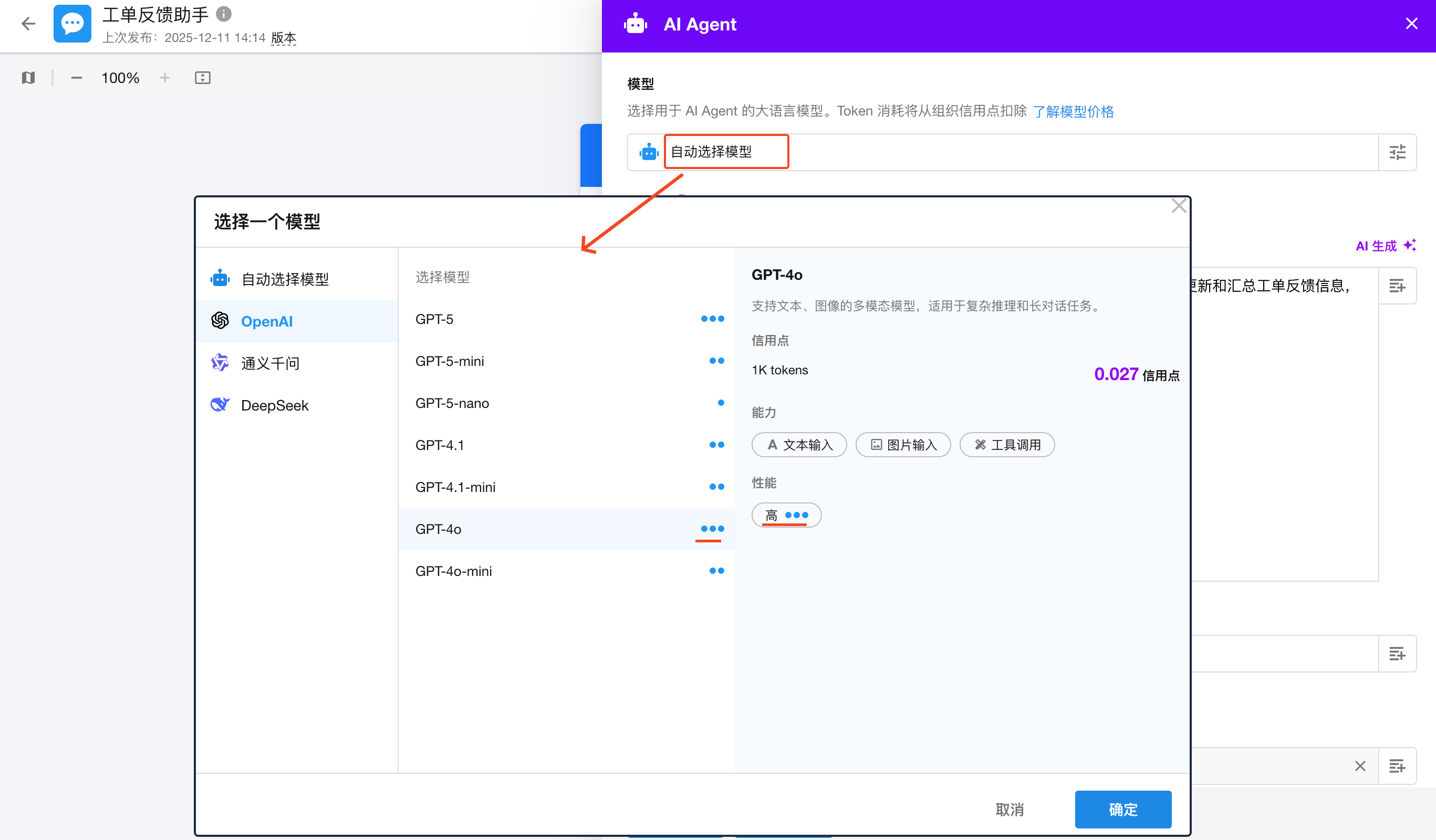Choose the GPT-5 model

434,319
